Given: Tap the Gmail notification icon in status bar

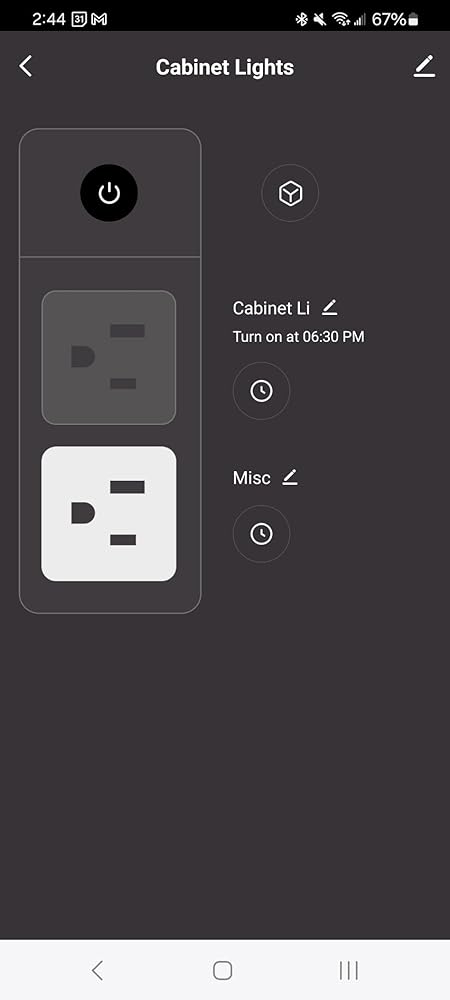Looking at the screenshot, I should click(99, 19).
